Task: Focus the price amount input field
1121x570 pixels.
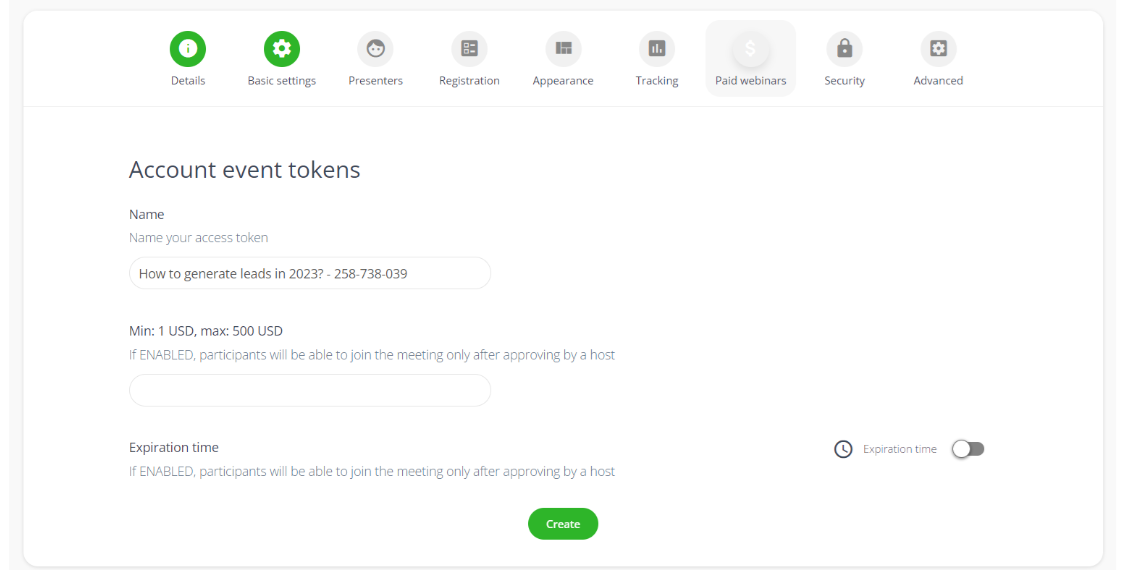Action: tap(310, 390)
